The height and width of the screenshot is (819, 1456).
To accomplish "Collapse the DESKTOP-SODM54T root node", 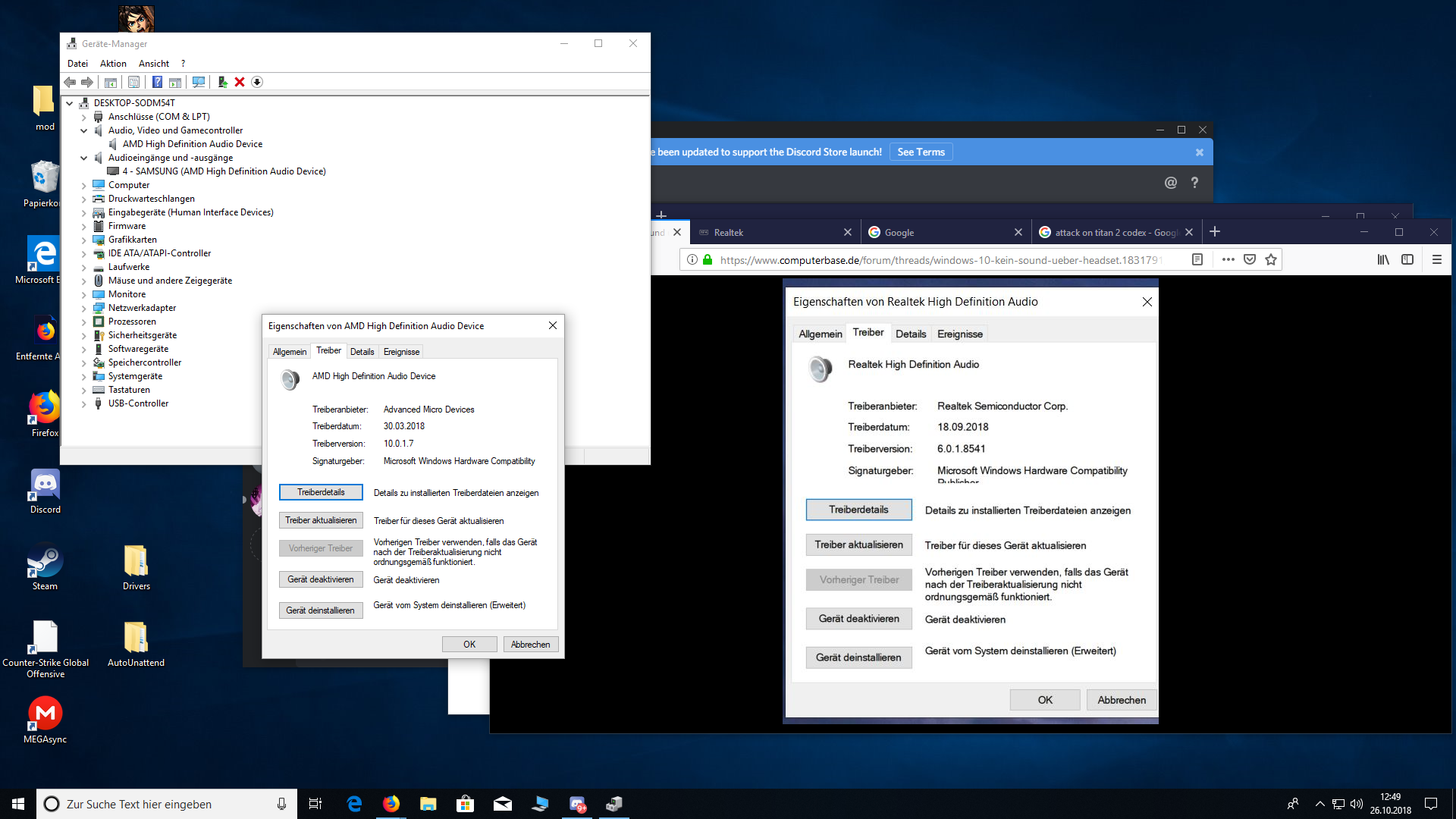I will tap(70, 103).
